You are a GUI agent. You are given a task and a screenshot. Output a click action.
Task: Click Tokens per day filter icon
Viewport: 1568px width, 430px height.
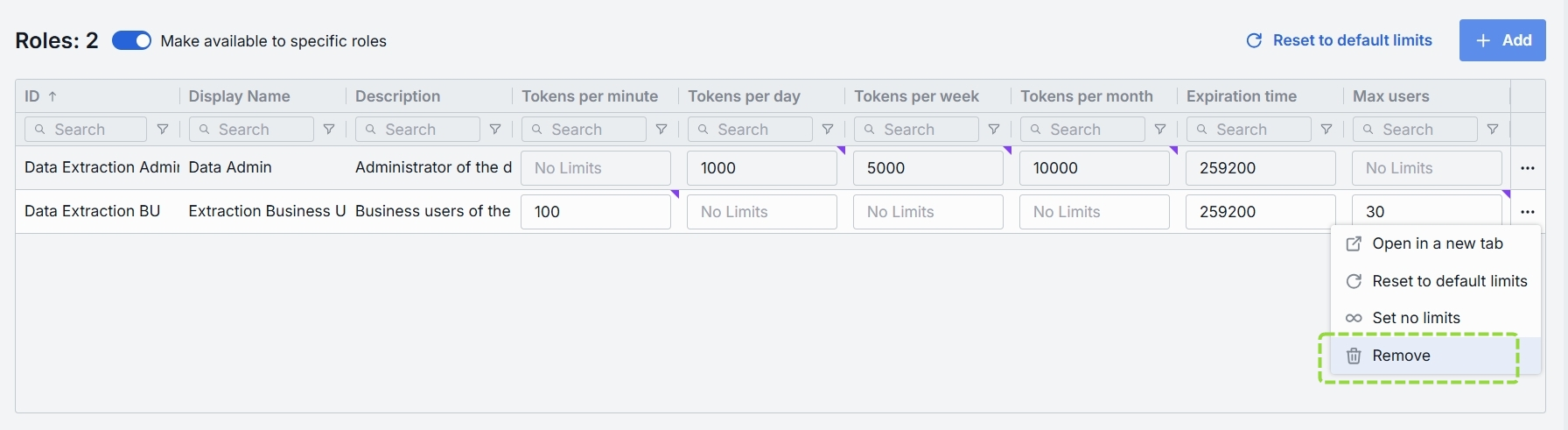(828, 130)
